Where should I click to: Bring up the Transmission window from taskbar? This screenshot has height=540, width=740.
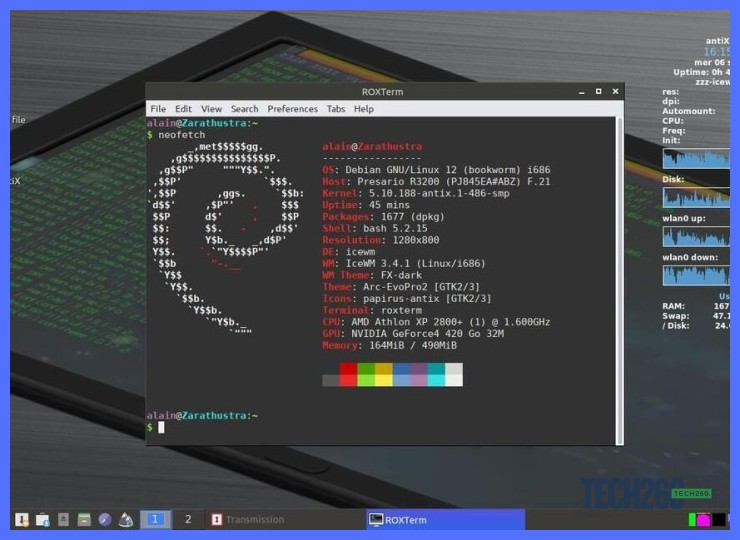tap(286, 520)
